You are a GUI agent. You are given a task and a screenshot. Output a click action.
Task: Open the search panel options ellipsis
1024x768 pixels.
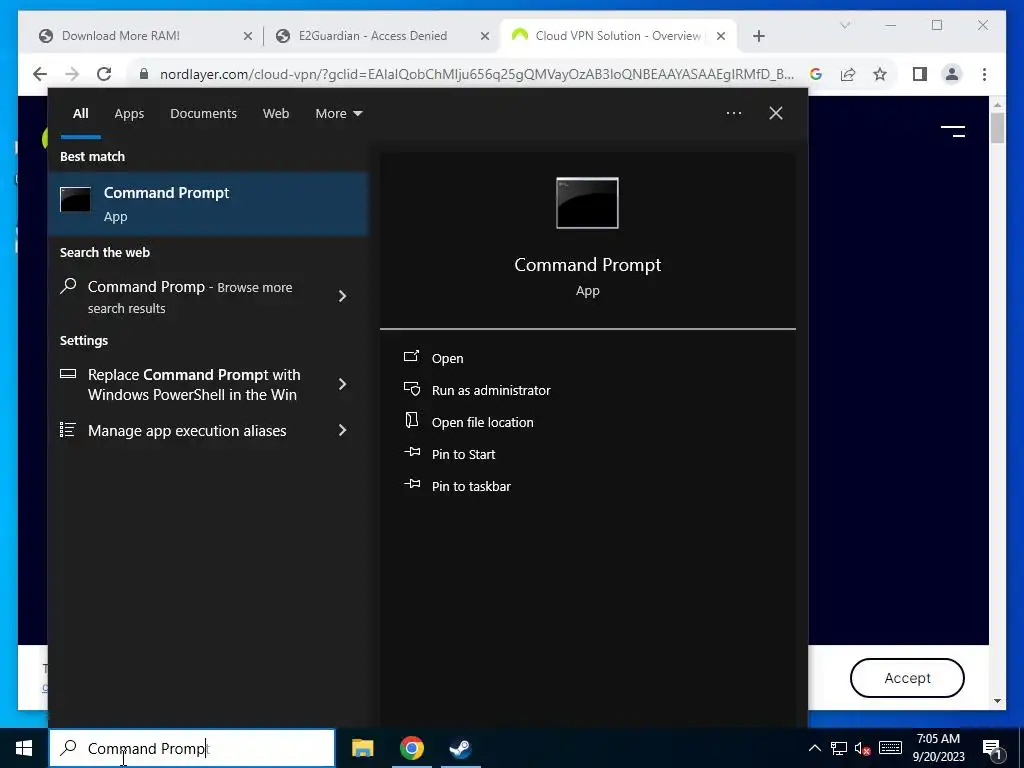pos(733,113)
